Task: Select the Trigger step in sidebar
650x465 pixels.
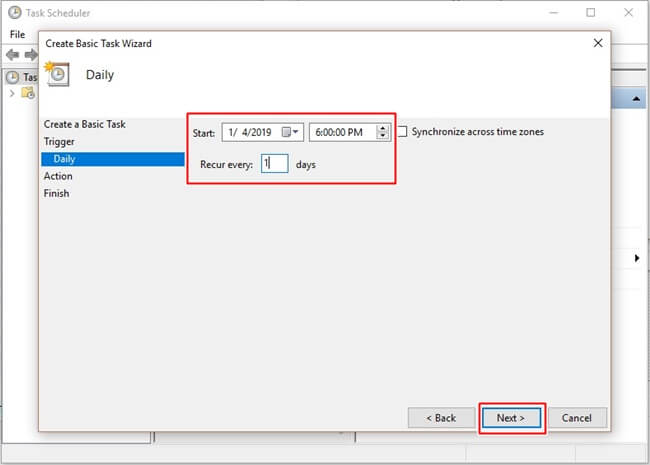Action: point(59,142)
